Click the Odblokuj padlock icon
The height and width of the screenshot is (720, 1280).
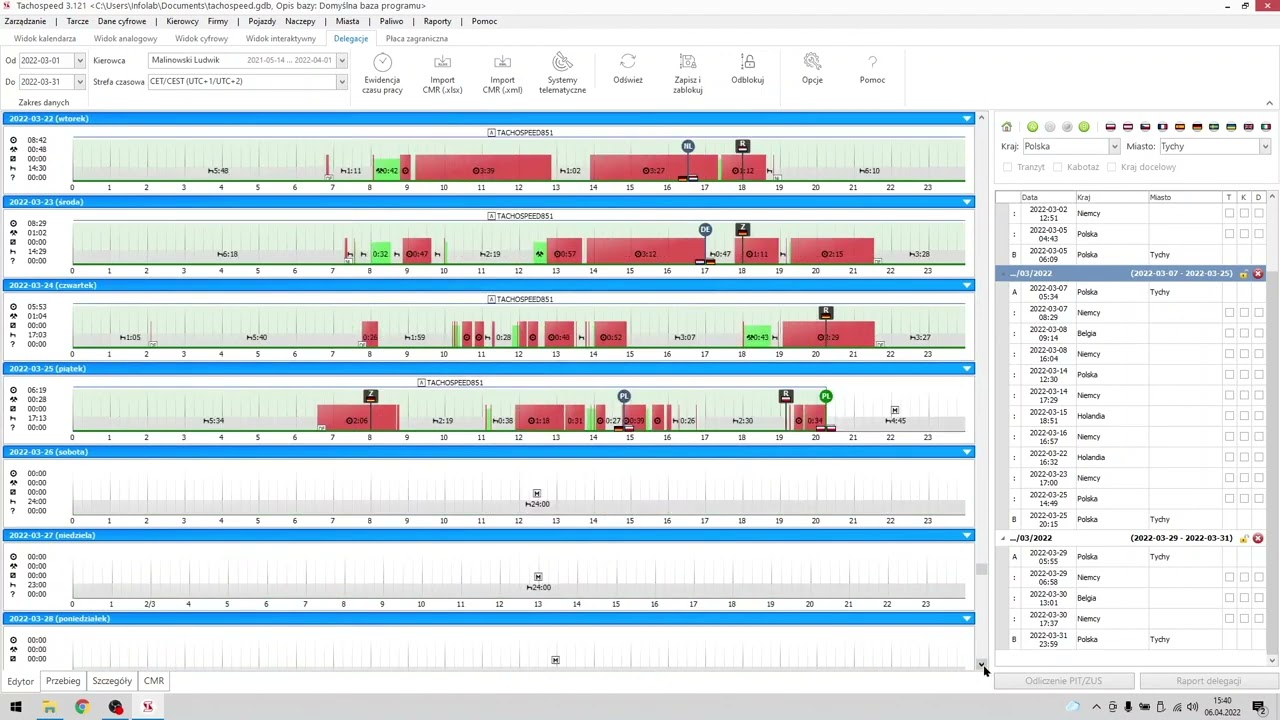click(x=747, y=63)
